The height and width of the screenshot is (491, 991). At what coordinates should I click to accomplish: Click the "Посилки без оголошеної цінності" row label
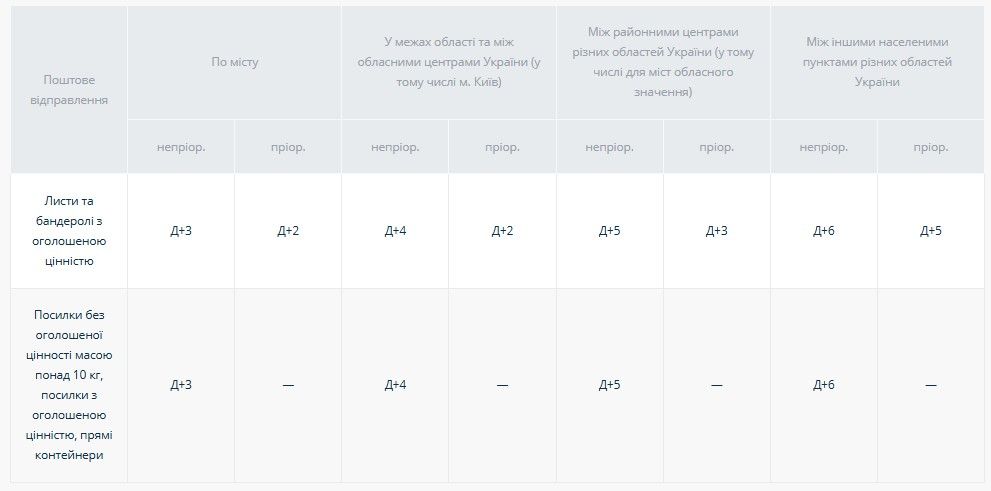point(69,385)
